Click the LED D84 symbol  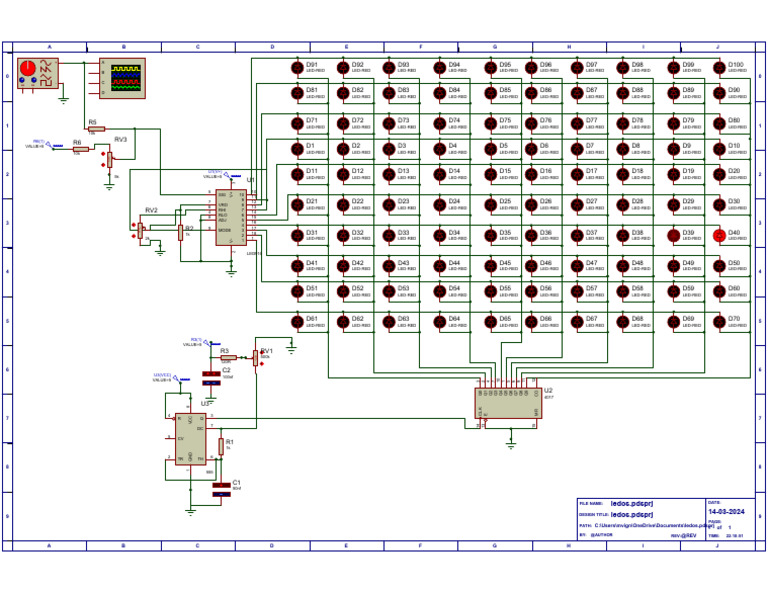(440, 93)
